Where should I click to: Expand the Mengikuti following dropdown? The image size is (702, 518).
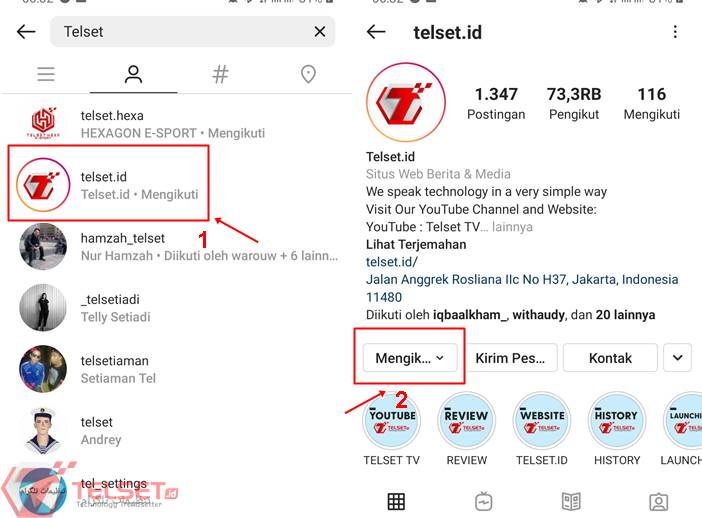pyautogui.click(x=410, y=358)
